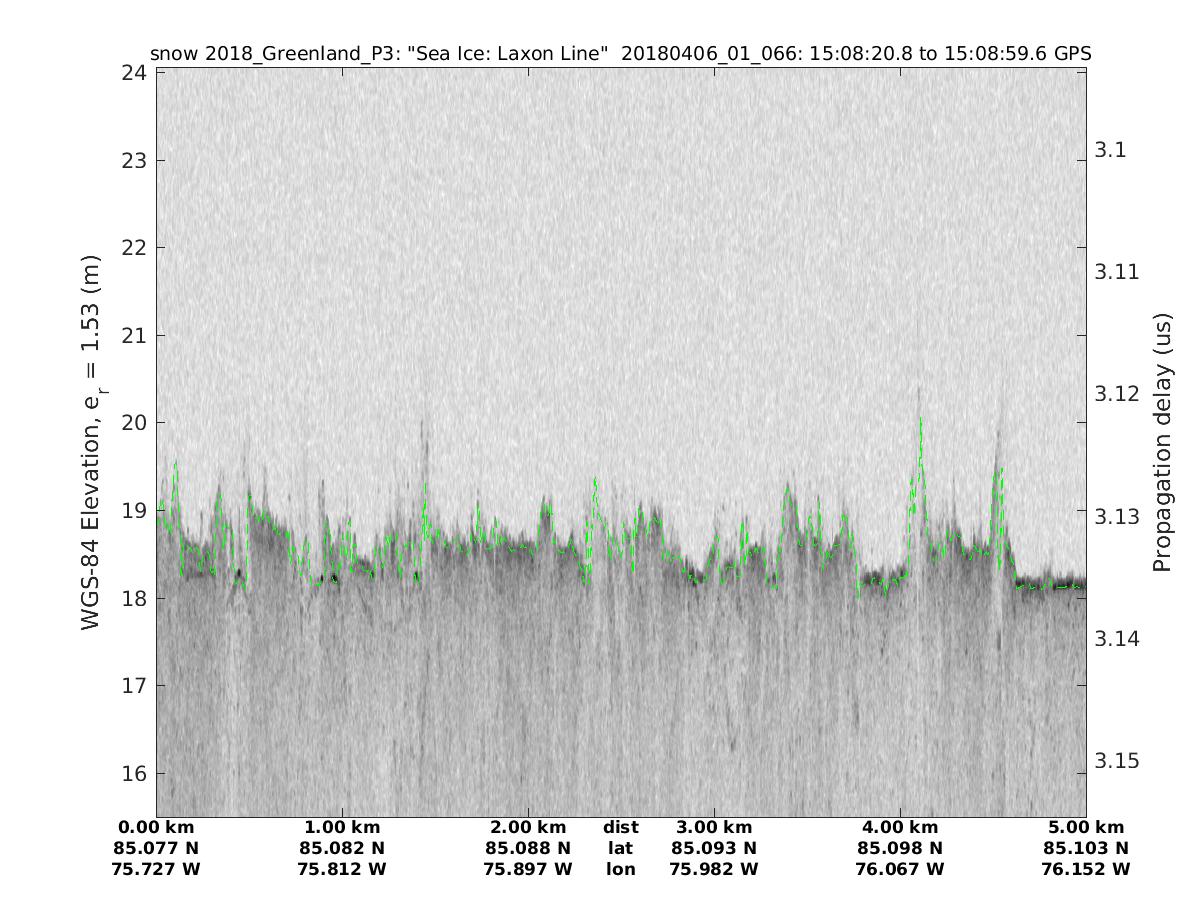Click the 85.088 N latitude label
The height and width of the screenshot is (900, 1200).
[x=528, y=849]
